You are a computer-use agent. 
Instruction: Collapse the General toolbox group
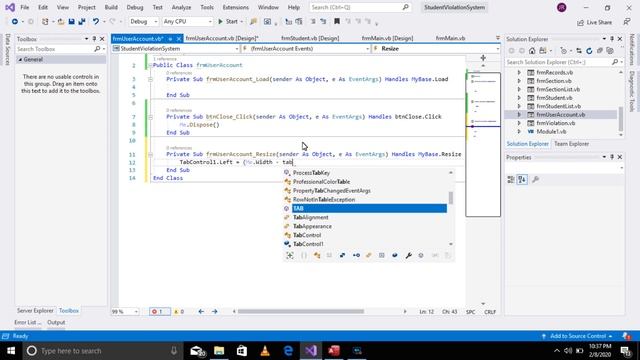pyautogui.click(x=20, y=60)
